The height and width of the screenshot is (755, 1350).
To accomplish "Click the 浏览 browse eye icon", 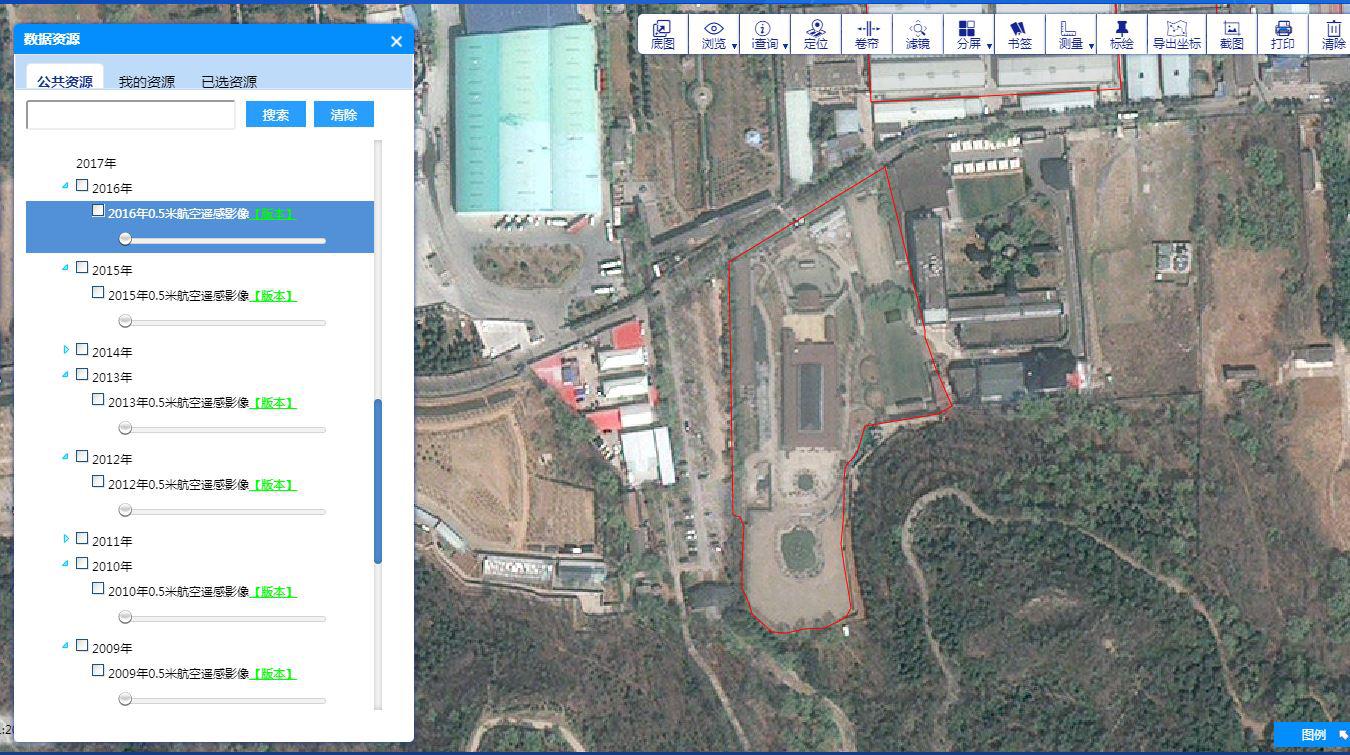I will tap(713, 28).
